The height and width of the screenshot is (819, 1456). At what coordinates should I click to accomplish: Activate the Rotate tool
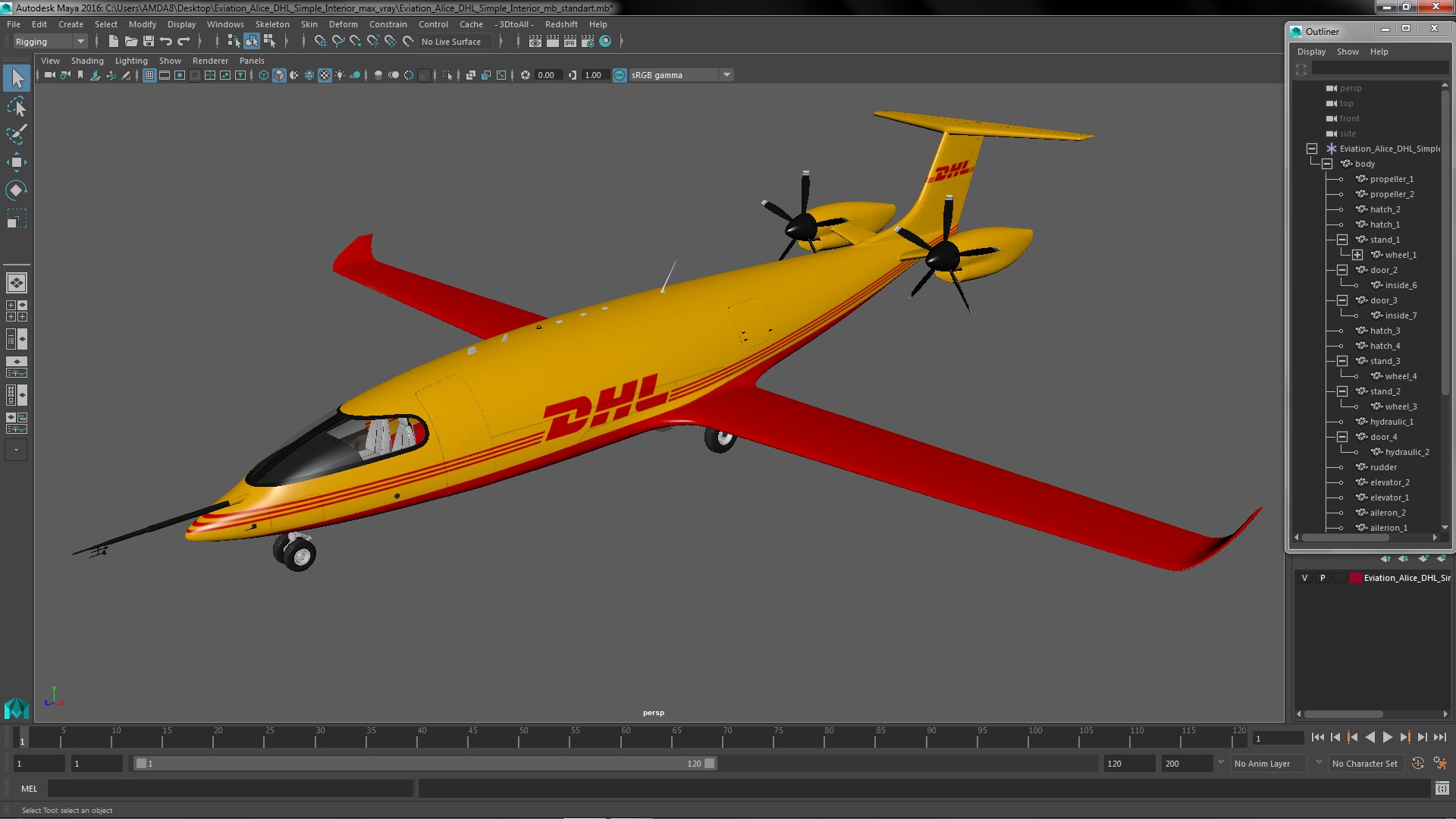(17, 190)
